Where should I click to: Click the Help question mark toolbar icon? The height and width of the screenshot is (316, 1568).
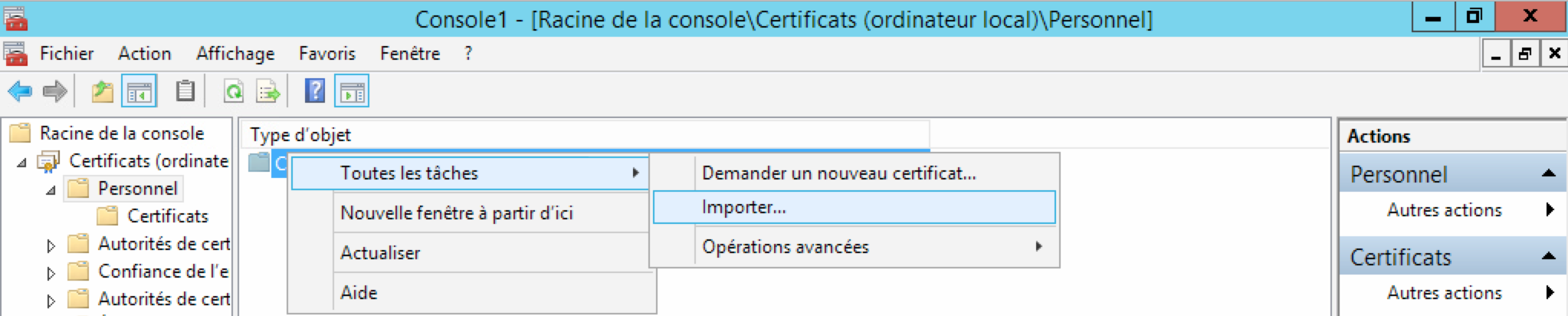pos(315,91)
